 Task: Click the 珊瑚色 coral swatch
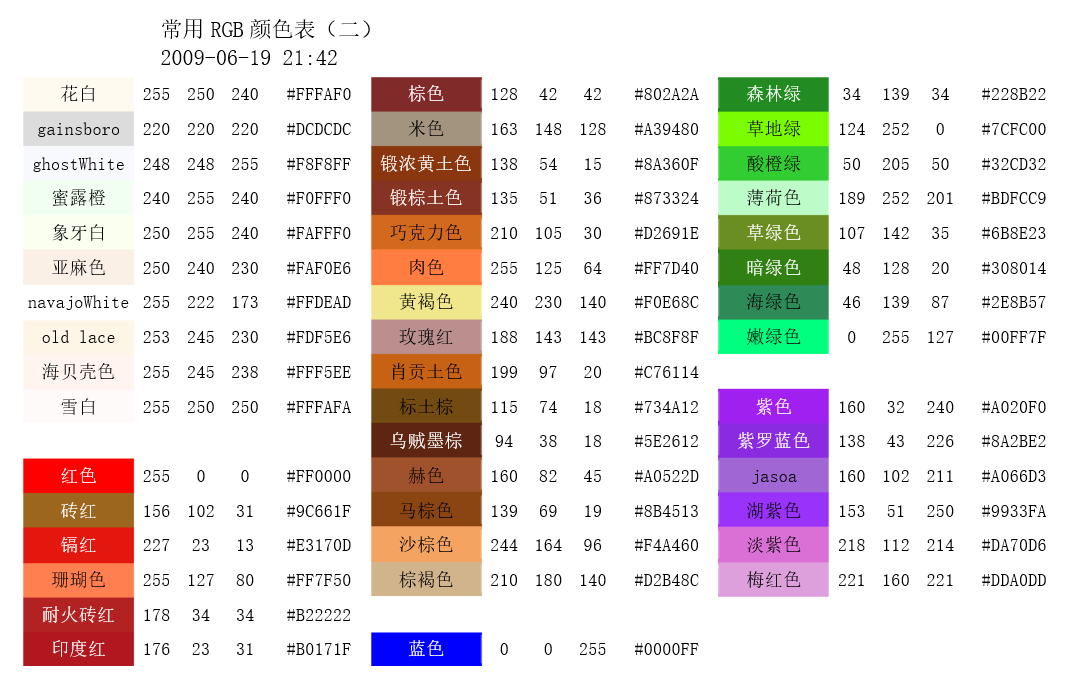click(78, 580)
